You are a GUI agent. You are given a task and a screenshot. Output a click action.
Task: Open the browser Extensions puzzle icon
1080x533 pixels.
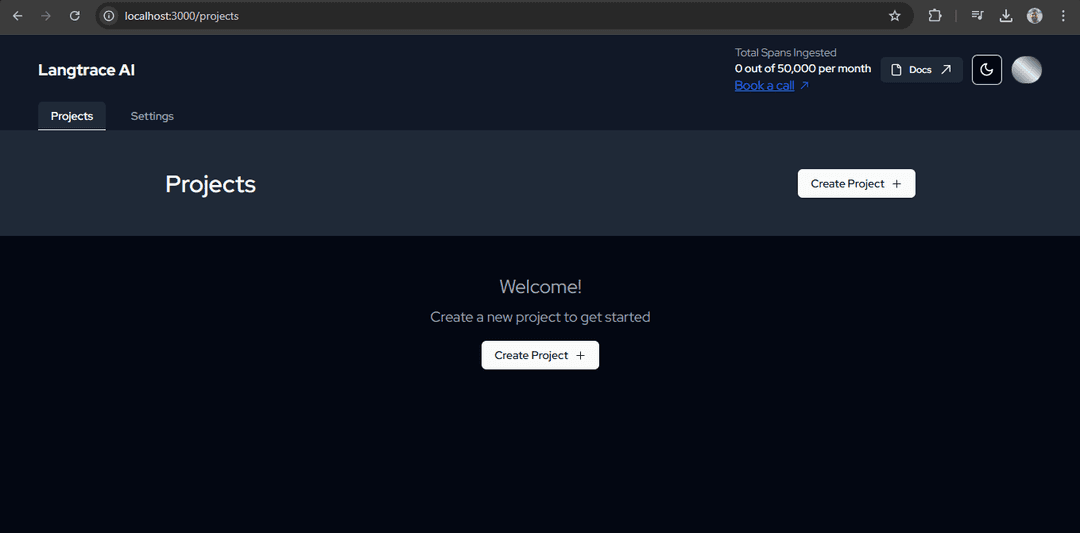(x=935, y=16)
